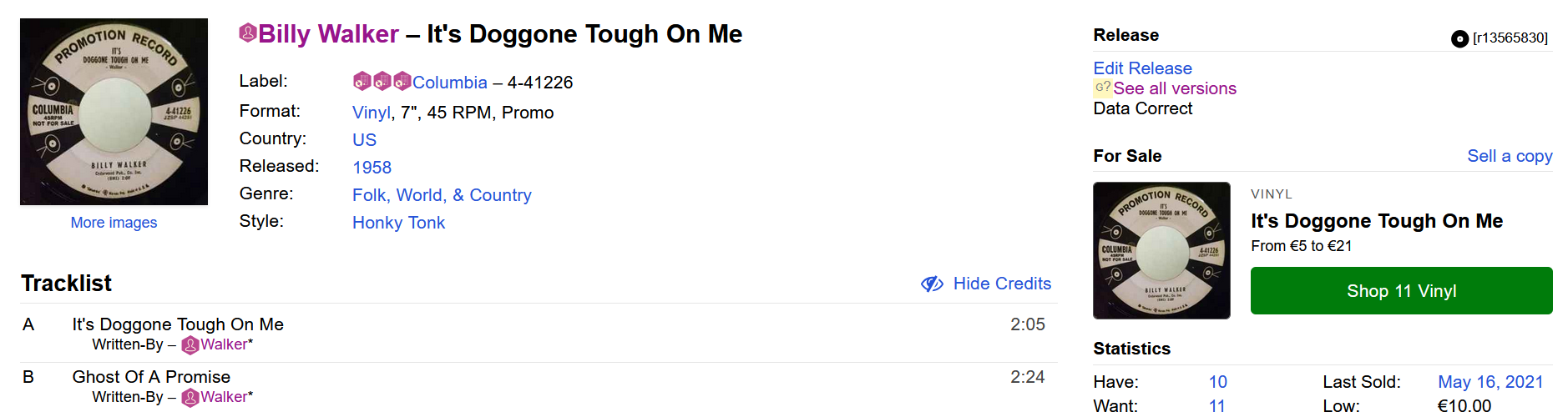Click the artist icon beside Billy Walker
This screenshot has height=412, width=1568.
tap(247, 33)
